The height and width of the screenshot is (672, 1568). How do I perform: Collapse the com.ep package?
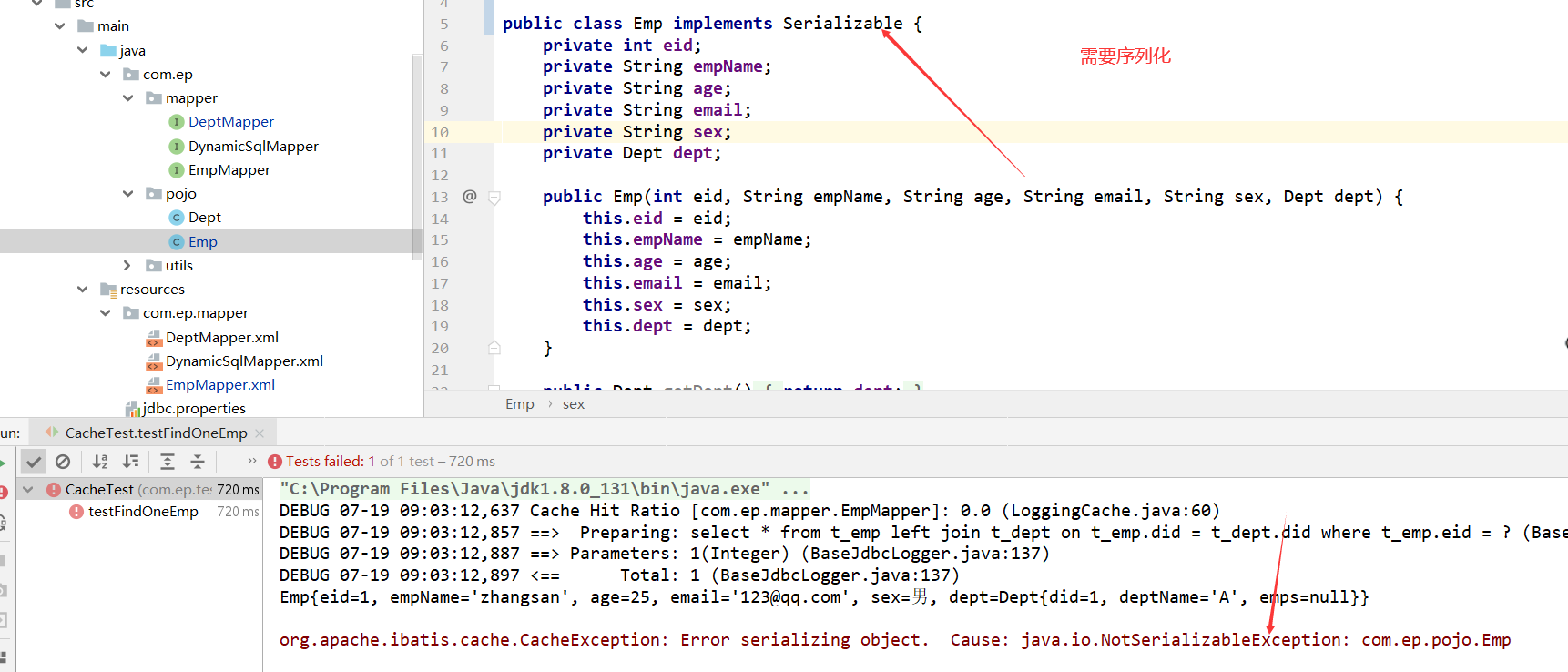[106, 75]
